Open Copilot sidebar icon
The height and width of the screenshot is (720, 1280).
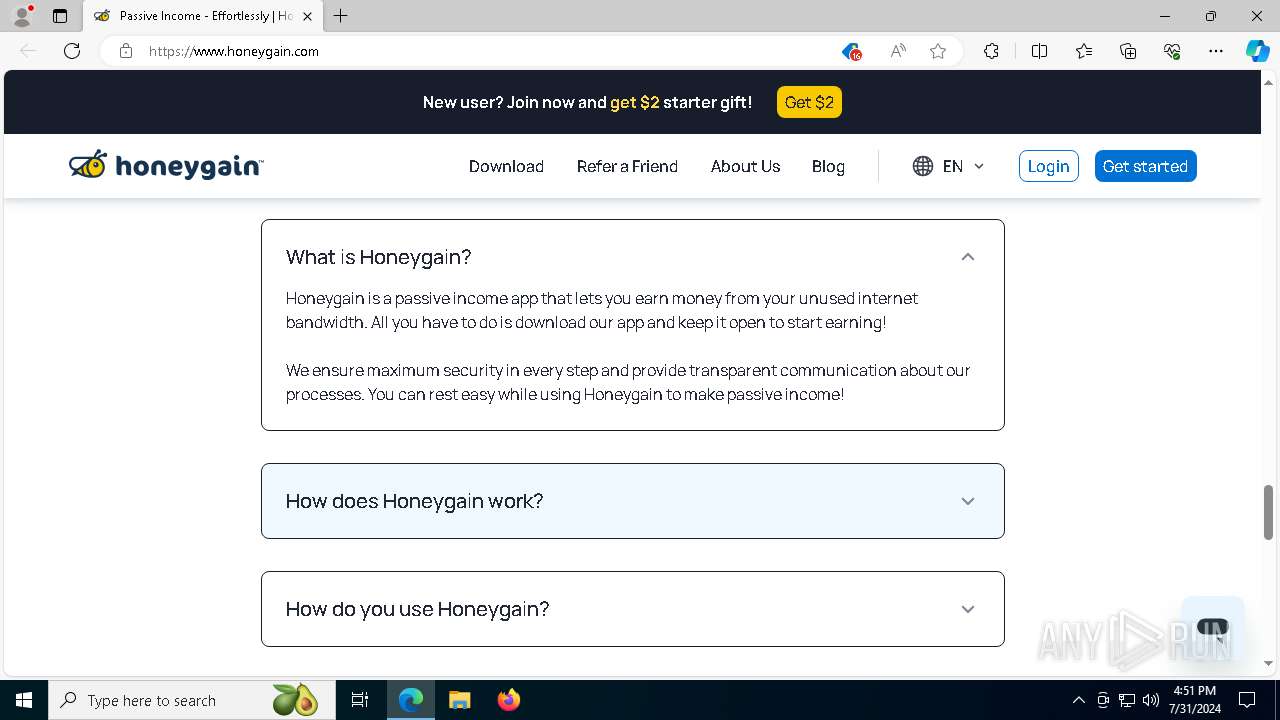click(x=1257, y=51)
